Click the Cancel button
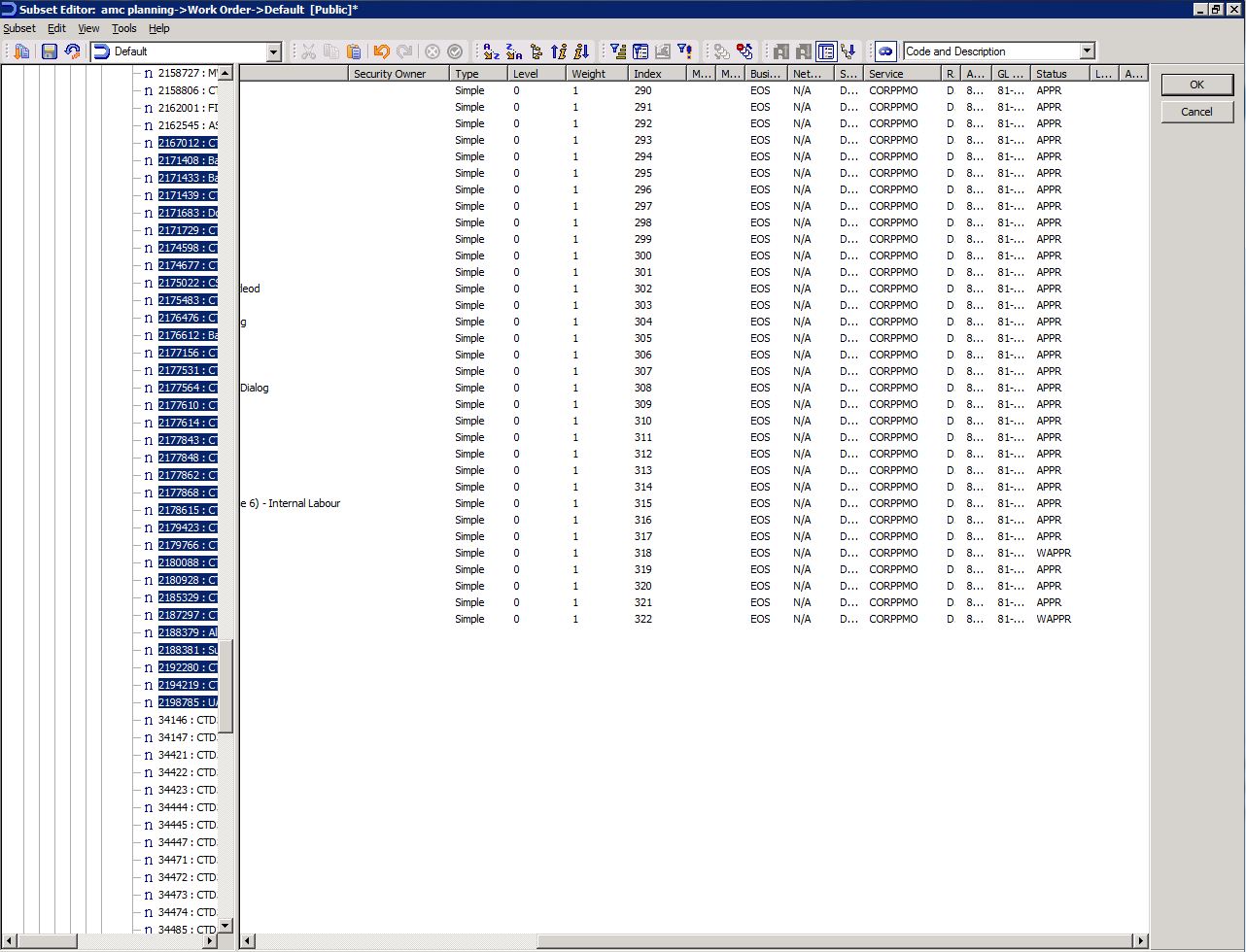 pyautogui.click(x=1196, y=112)
